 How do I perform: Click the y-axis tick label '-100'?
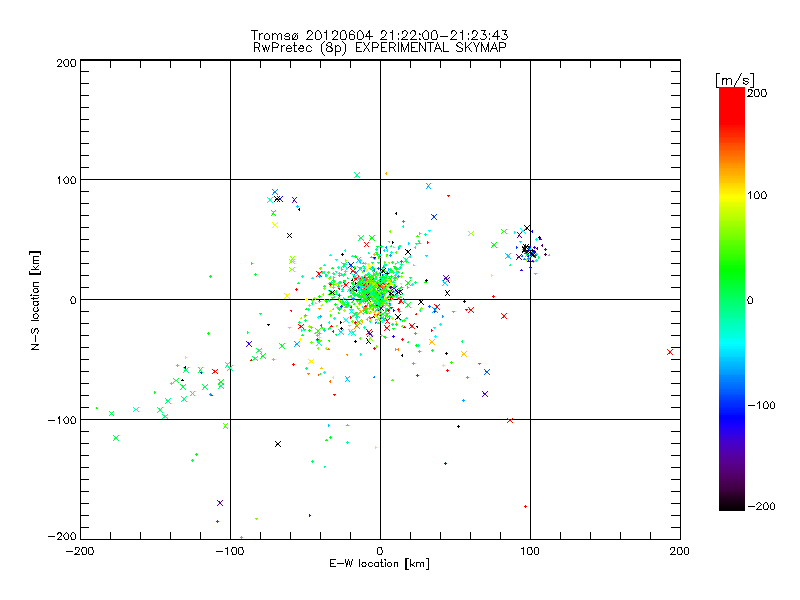click(x=62, y=420)
